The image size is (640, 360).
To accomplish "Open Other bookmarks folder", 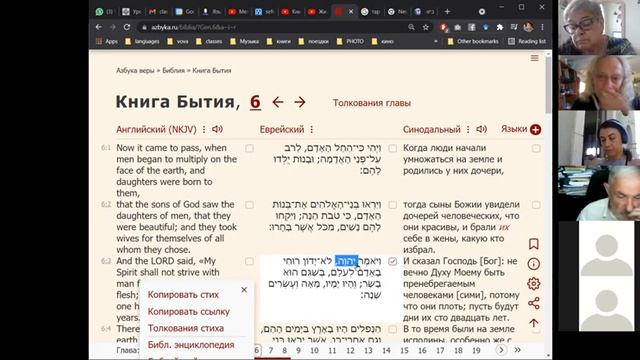I will coord(473,41).
